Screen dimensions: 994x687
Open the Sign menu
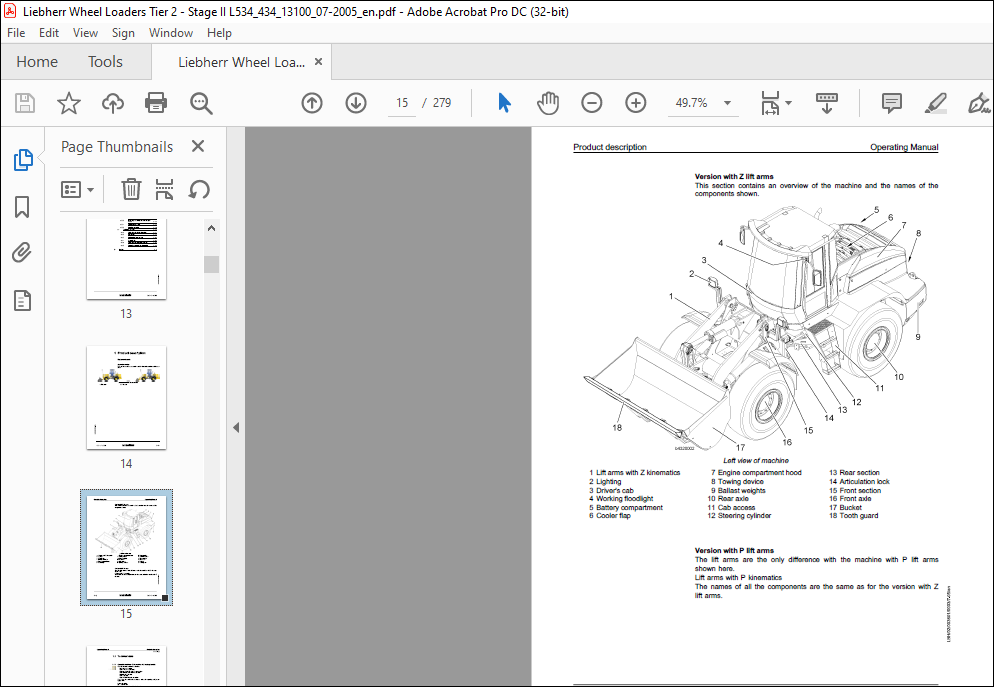tap(123, 33)
